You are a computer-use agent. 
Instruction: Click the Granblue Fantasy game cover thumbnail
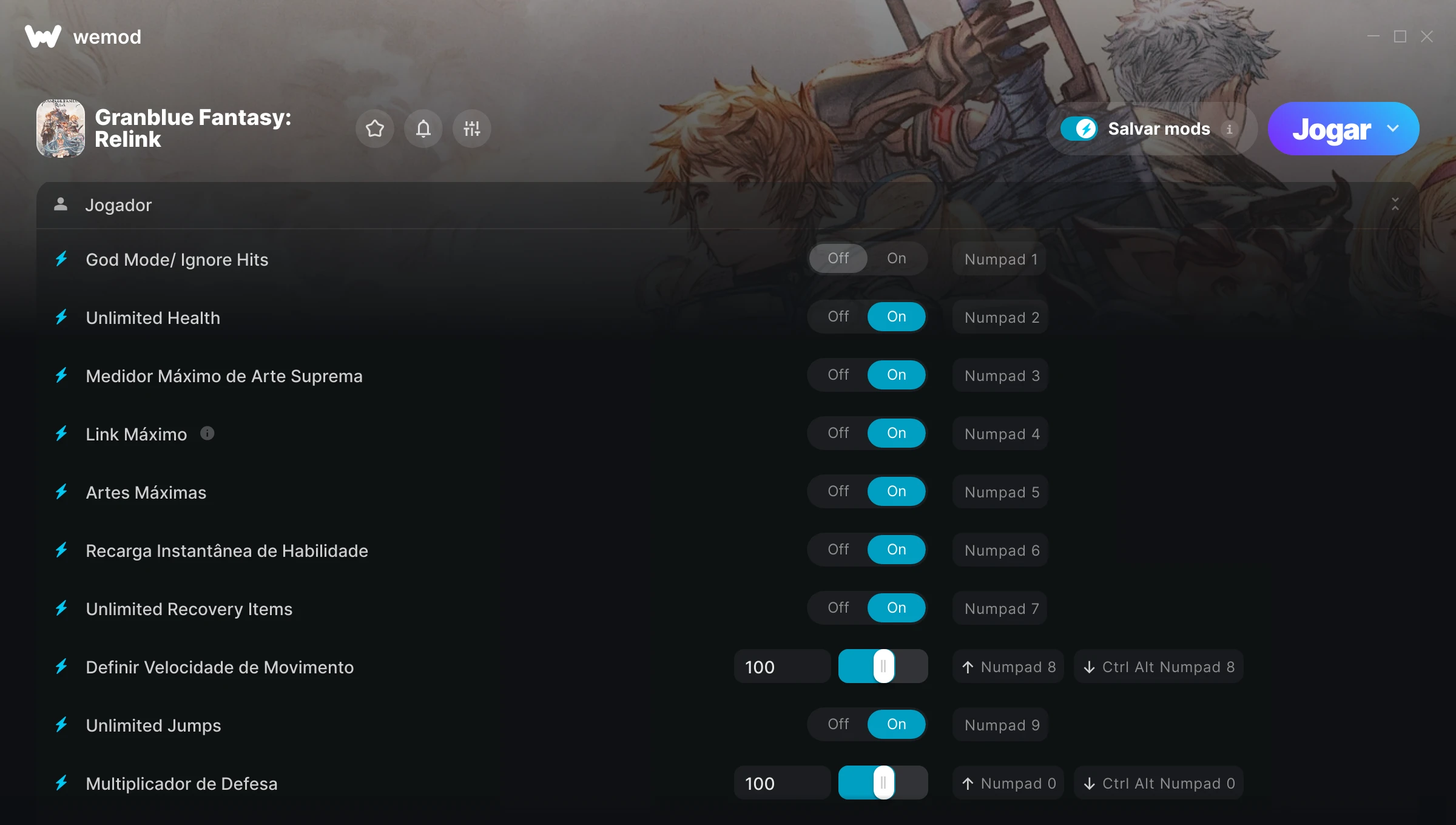(61, 129)
